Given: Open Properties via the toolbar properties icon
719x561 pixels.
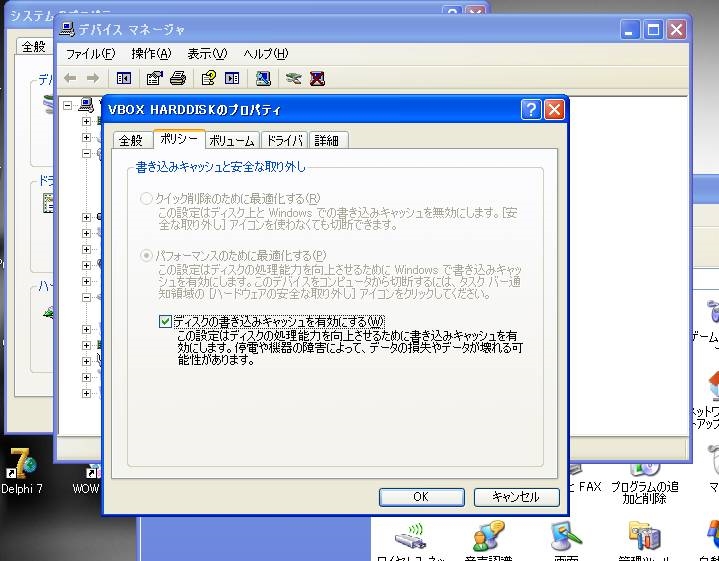Looking at the screenshot, I should (x=155, y=78).
